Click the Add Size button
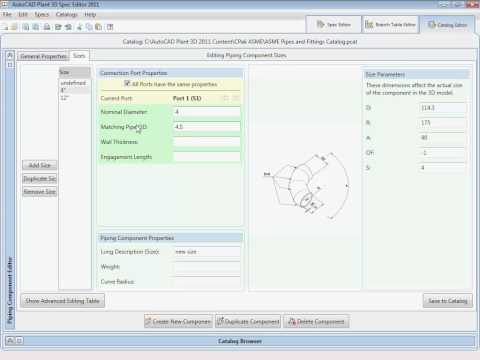The width and height of the screenshot is (480, 360). (x=40, y=165)
